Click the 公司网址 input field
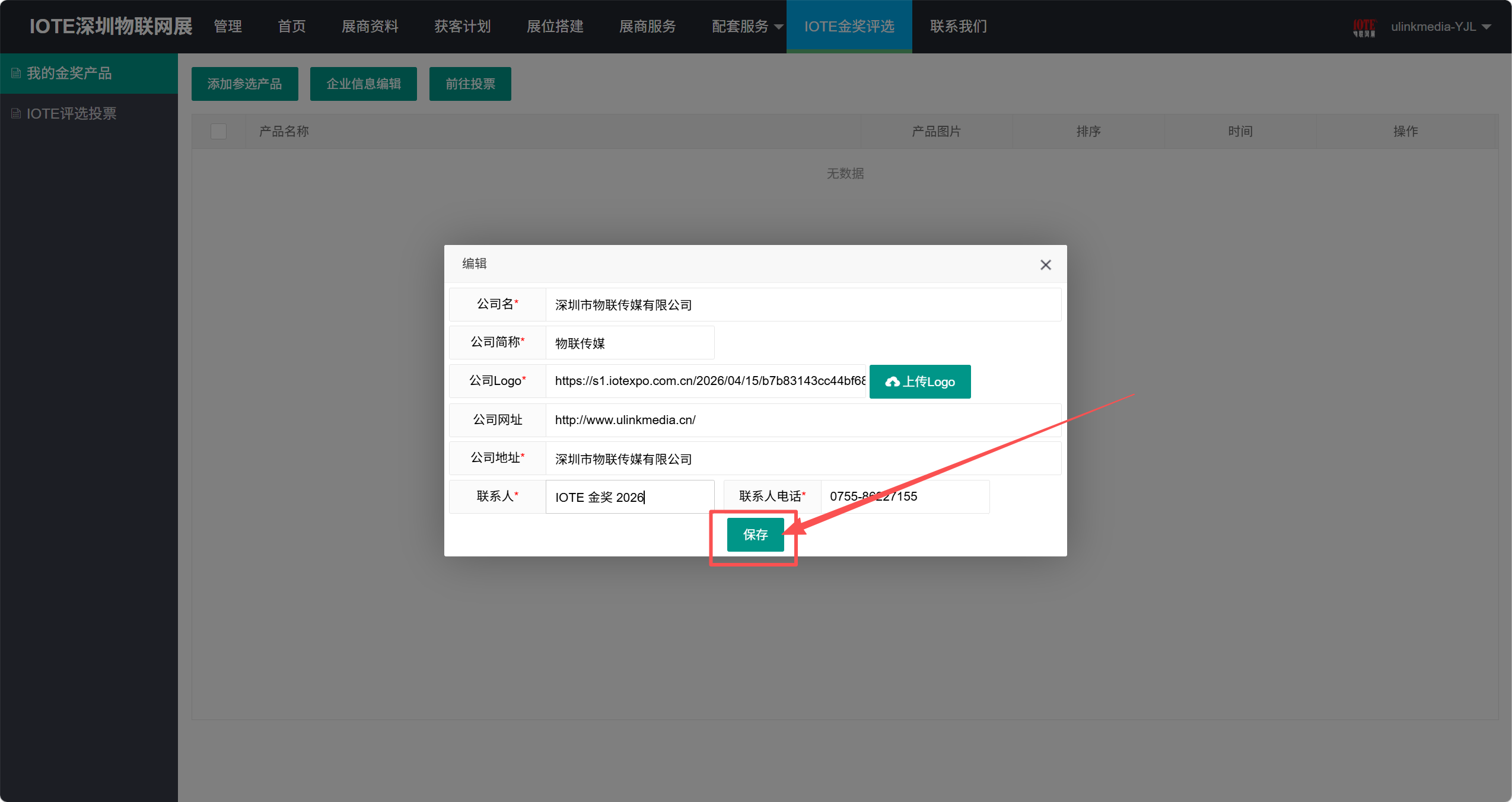The height and width of the screenshot is (802, 1512). point(803,420)
